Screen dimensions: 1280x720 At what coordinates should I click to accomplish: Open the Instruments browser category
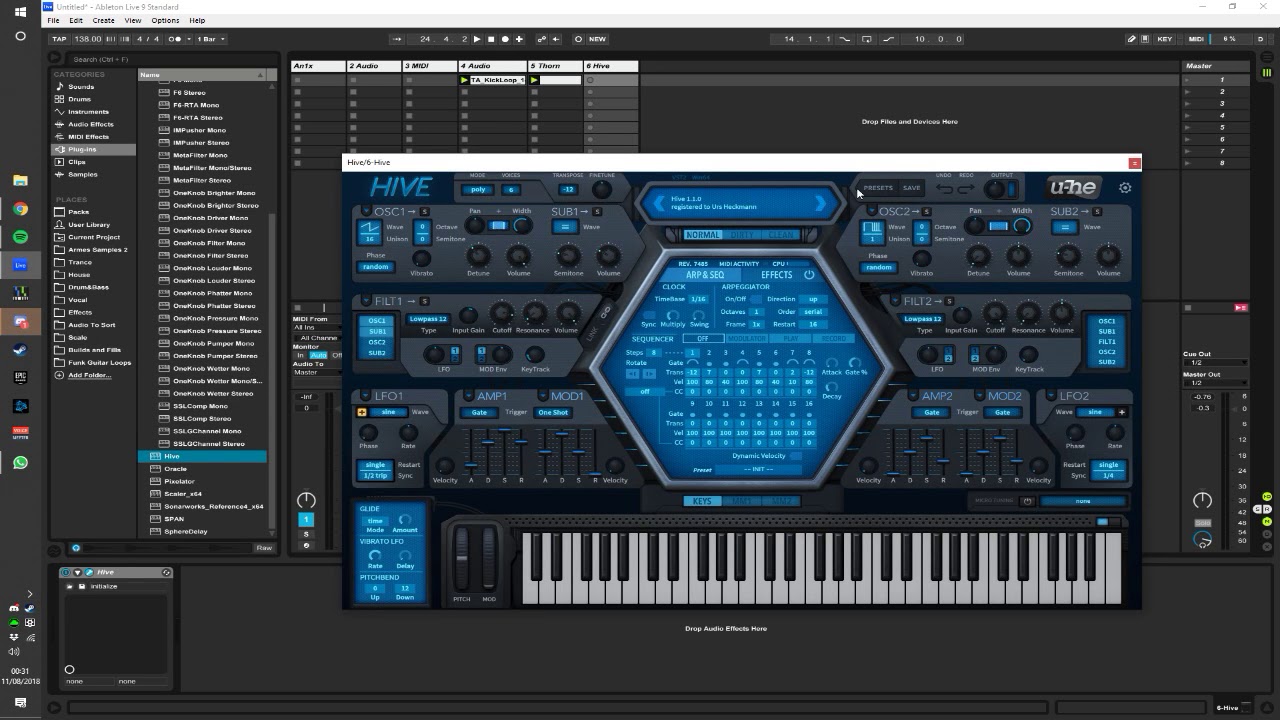(88, 112)
